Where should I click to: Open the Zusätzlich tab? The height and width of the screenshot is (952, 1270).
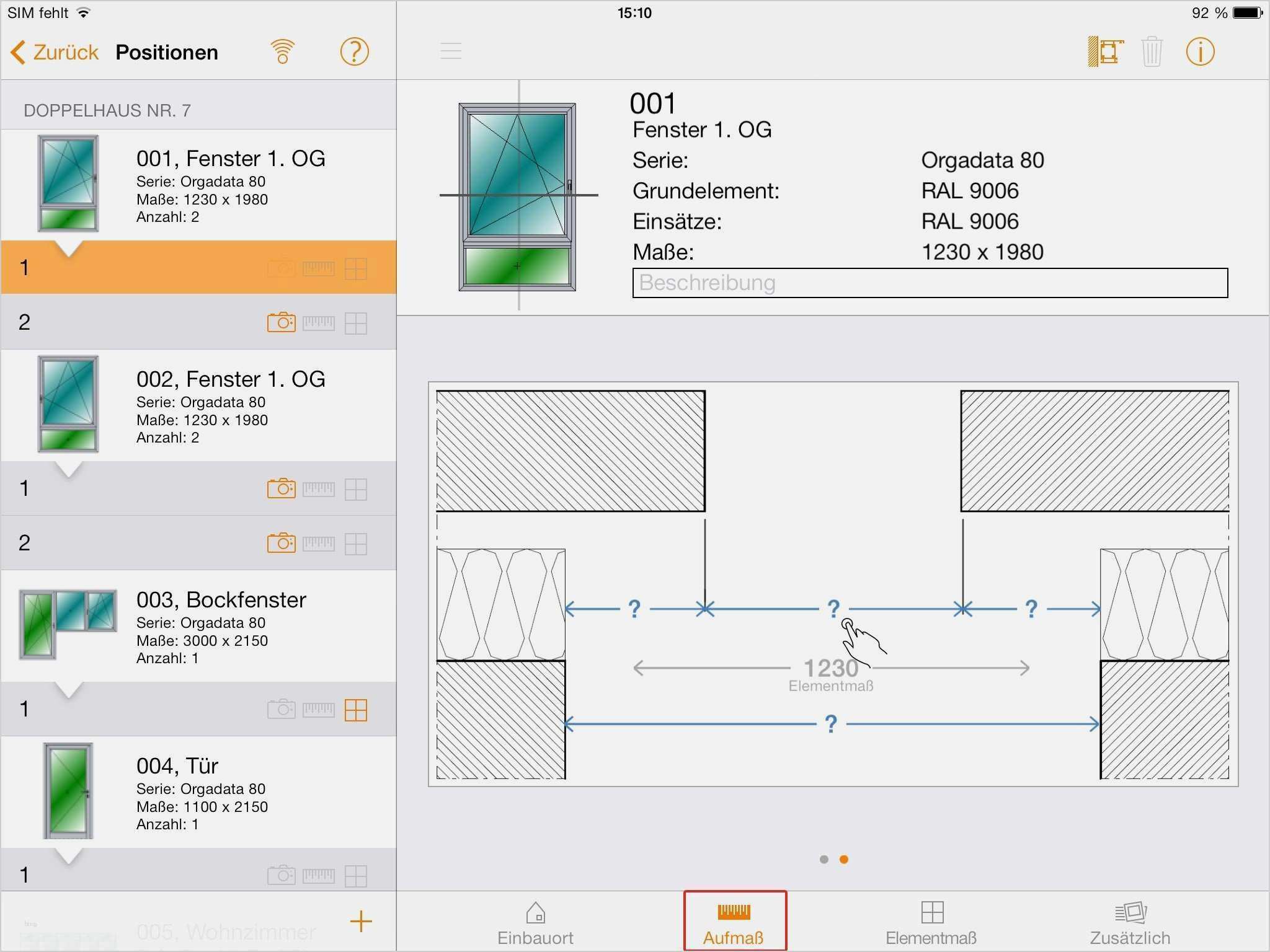(x=1130, y=923)
